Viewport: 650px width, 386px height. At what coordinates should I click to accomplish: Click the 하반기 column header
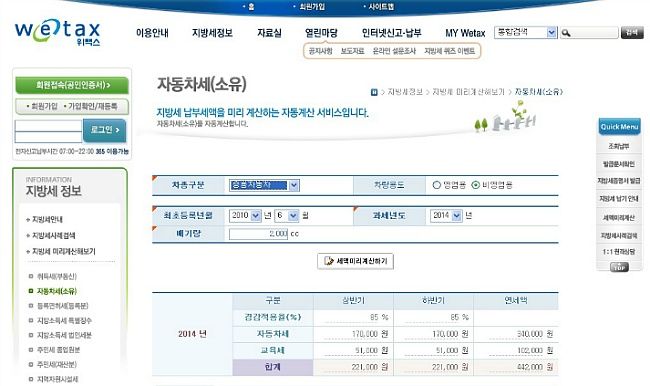[x=434, y=301]
